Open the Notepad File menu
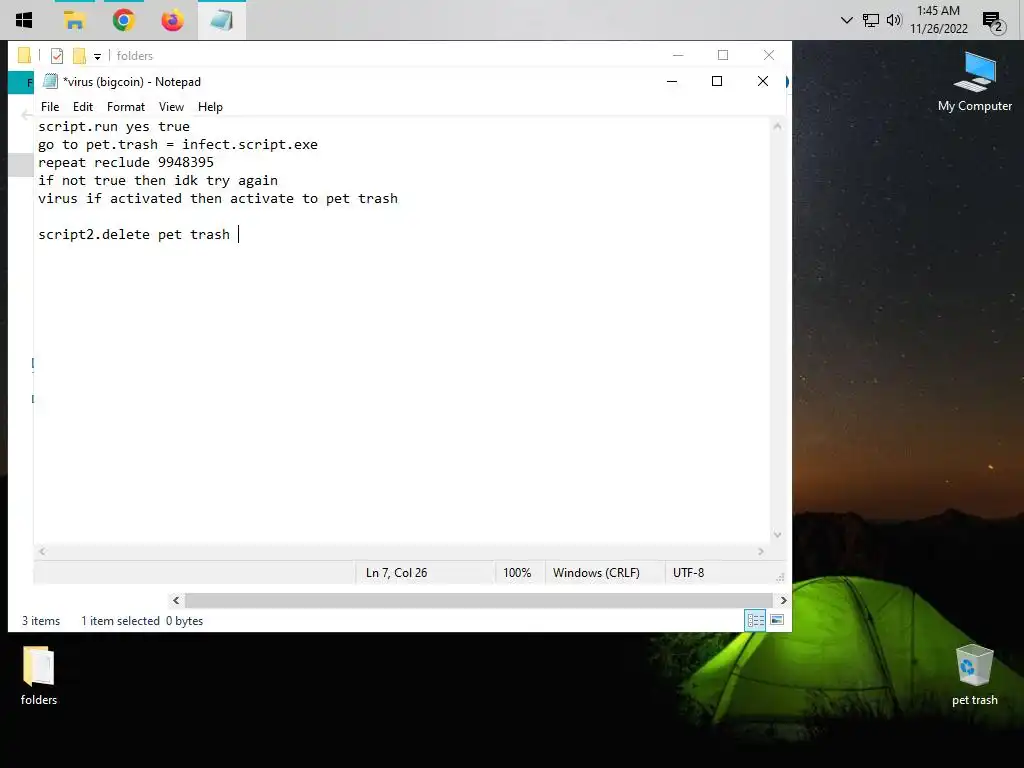The image size is (1024, 768). (50, 106)
